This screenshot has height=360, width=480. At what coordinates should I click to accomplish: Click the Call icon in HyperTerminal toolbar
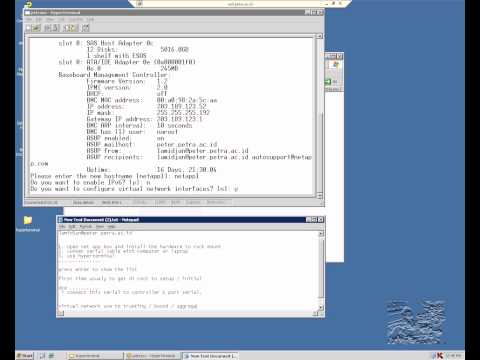(x=48, y=28)
